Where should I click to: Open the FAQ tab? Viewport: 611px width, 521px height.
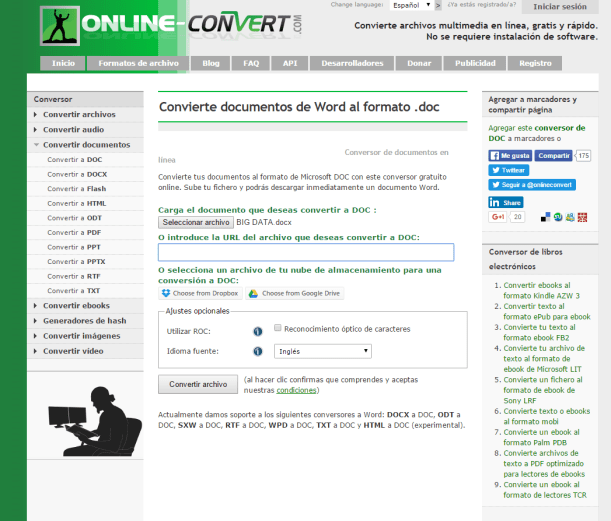click(x=251, y=63)
